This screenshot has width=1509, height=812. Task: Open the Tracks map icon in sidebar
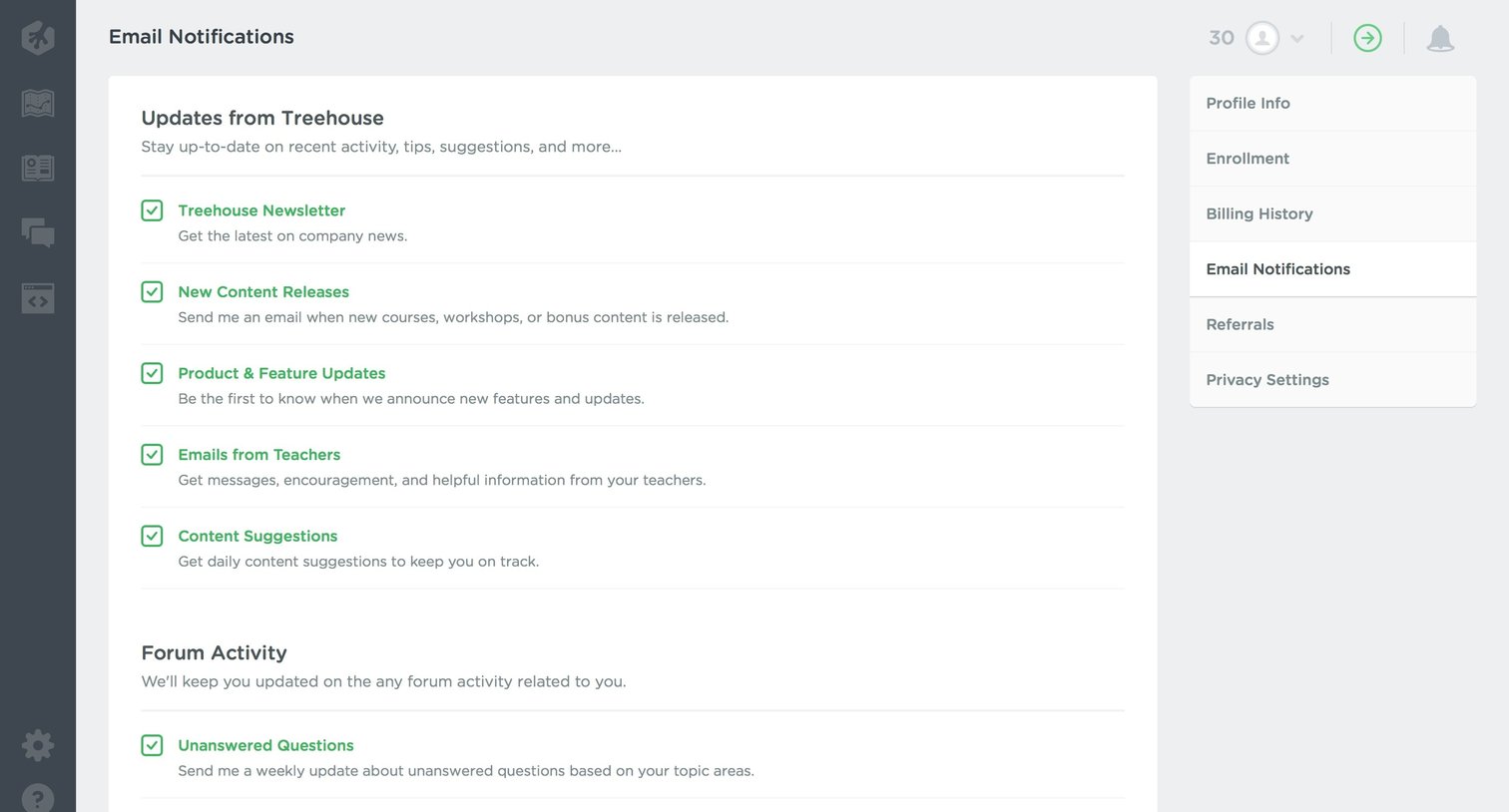point(38,103)
